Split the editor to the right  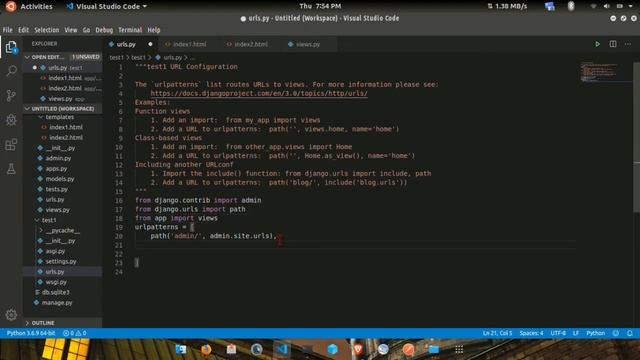pos(613,44)
